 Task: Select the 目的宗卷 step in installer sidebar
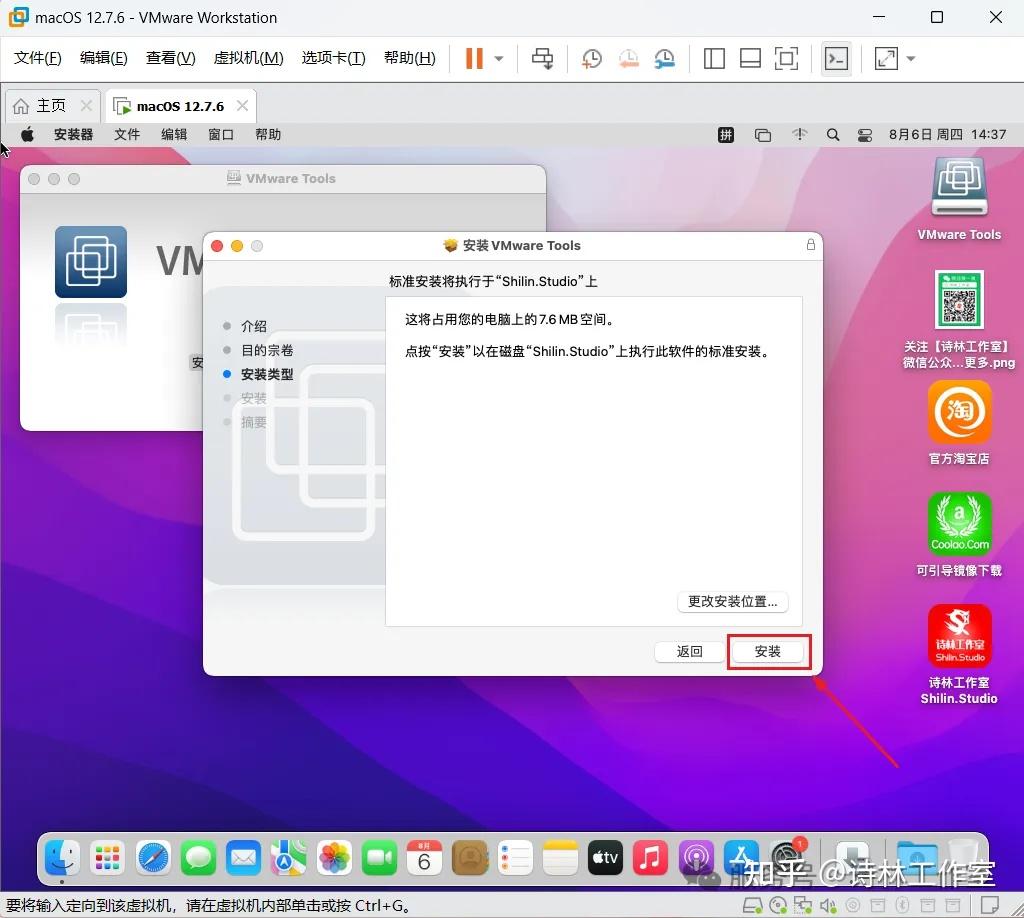(x=267, y=350)
